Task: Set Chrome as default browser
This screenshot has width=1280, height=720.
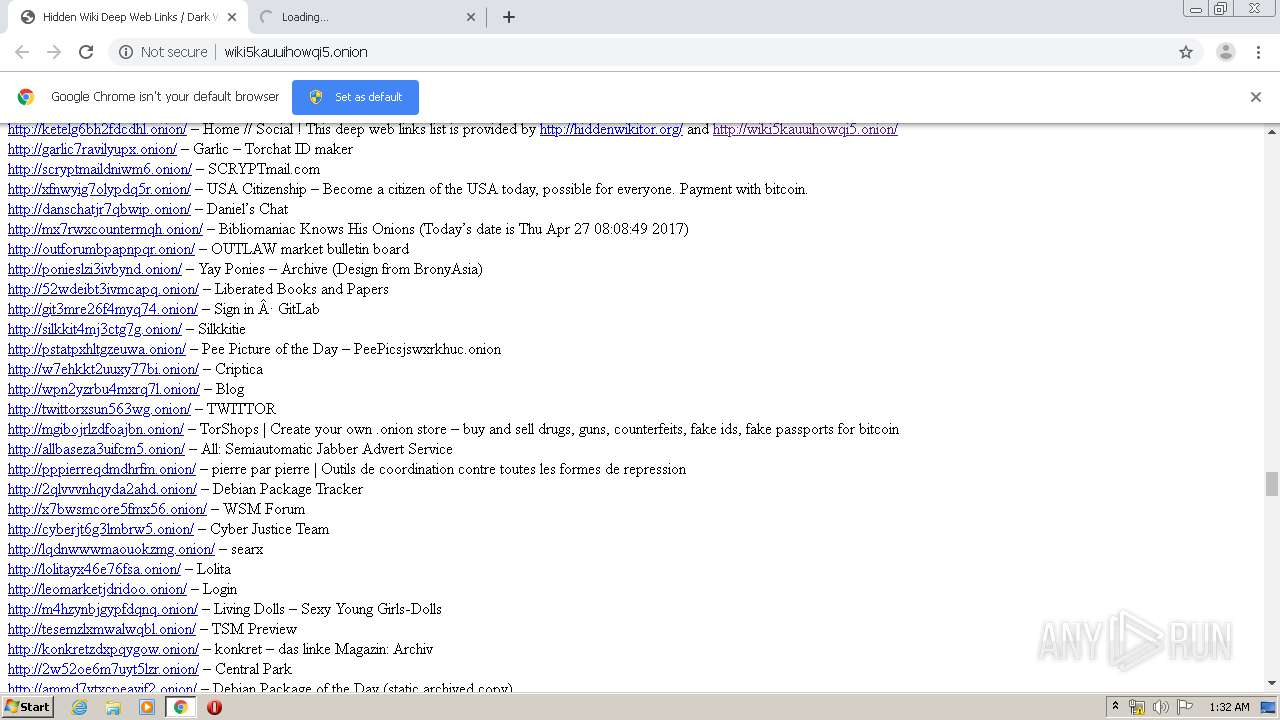Action: (x=355, y=97)
